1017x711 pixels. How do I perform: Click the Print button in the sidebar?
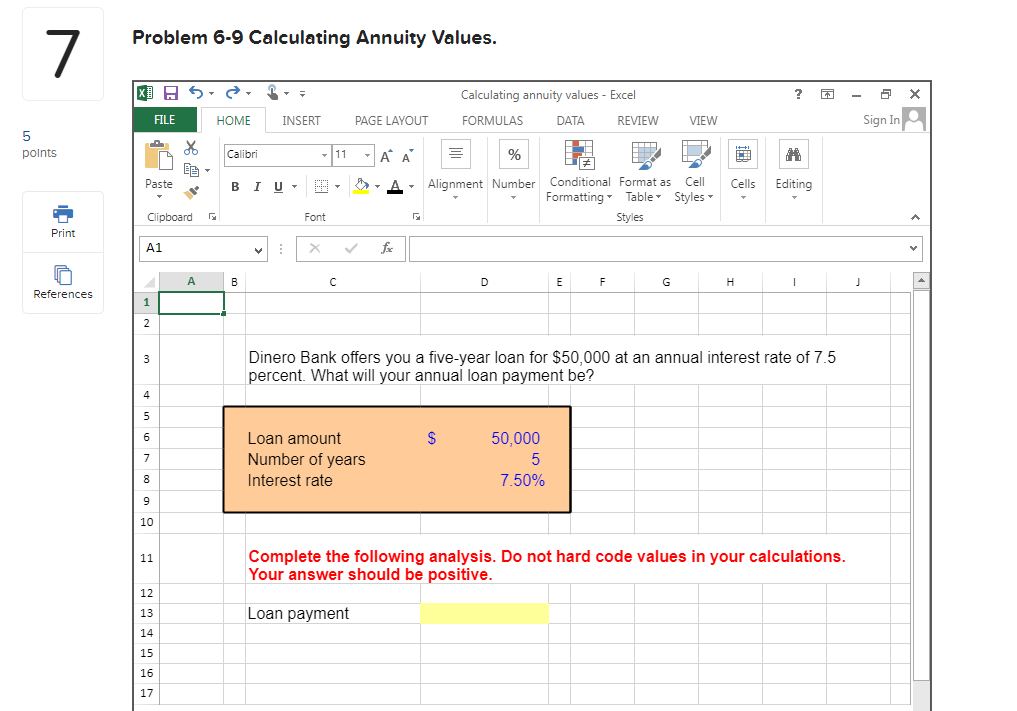coord(62,220)
